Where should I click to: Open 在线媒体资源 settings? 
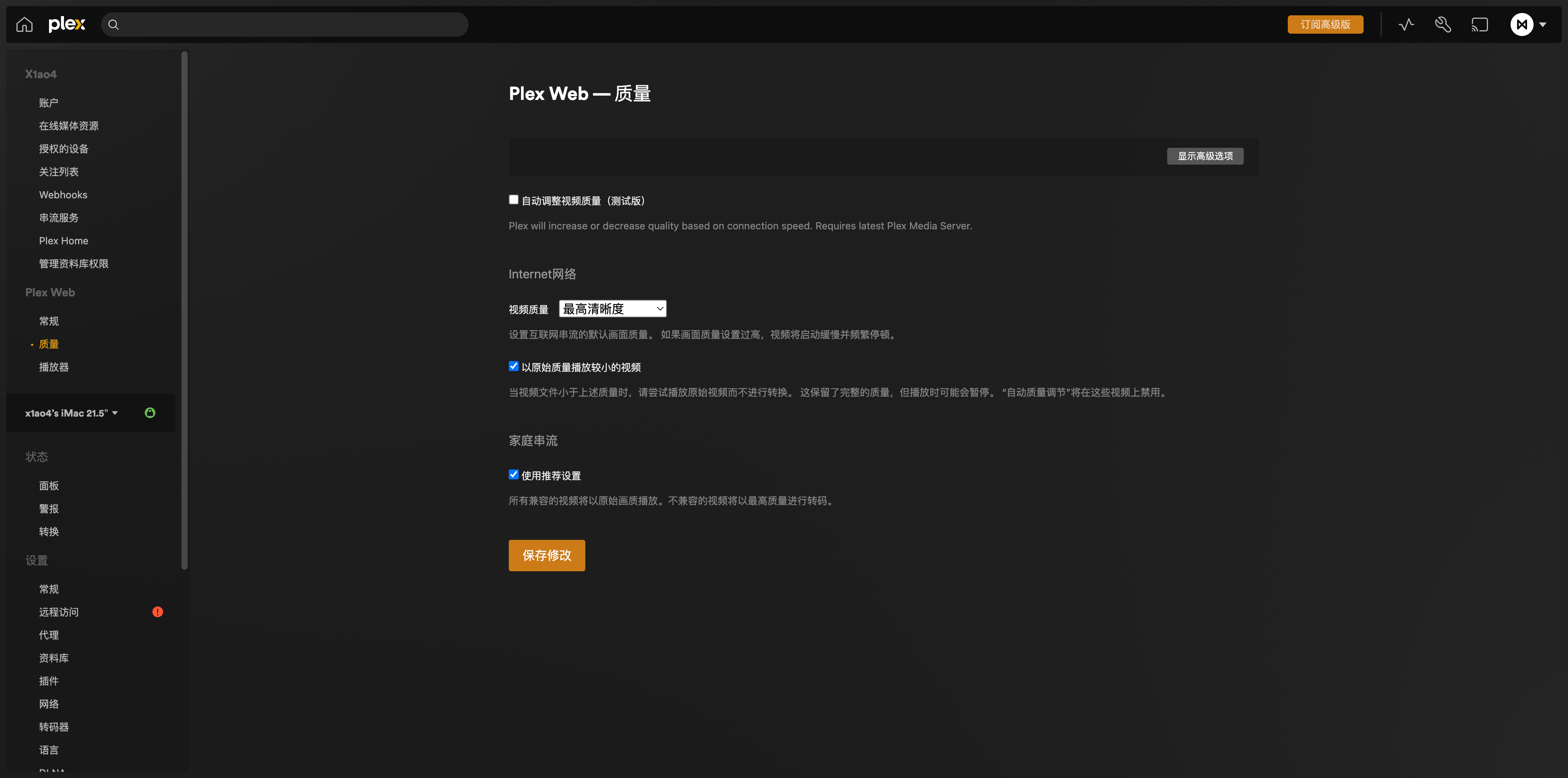[x=69, y=126]
